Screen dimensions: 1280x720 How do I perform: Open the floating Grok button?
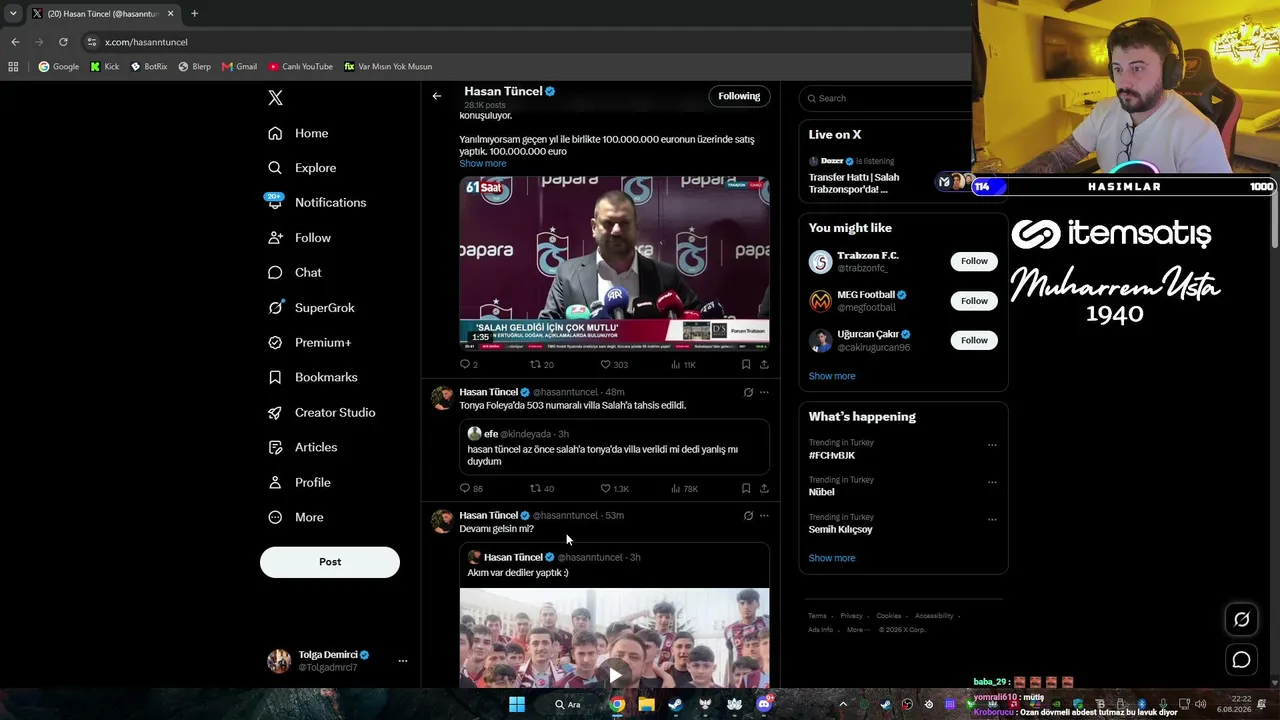click(1241, 619)
